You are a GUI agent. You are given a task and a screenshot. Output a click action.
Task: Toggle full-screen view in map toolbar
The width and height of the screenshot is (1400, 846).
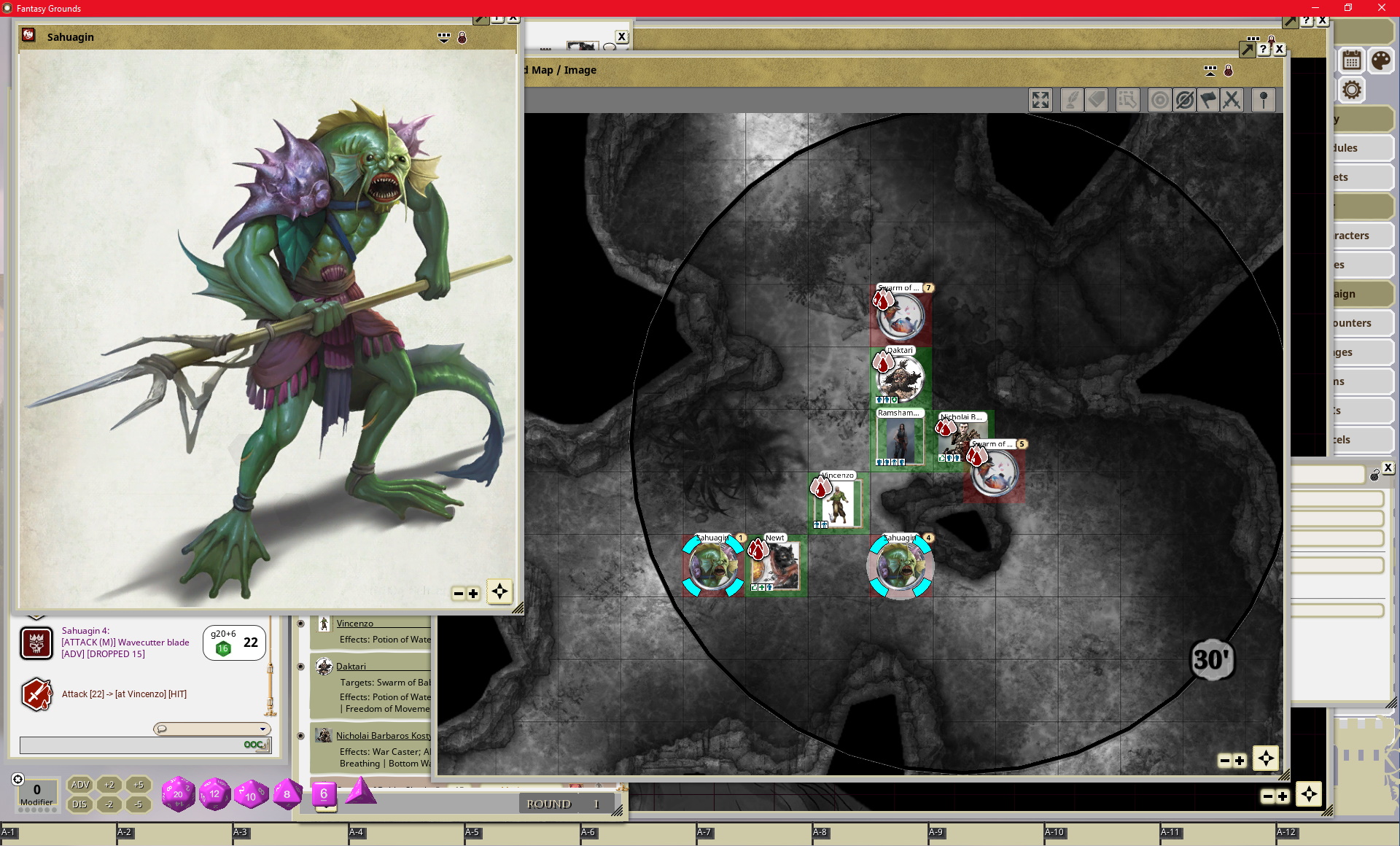[1041, 100]
